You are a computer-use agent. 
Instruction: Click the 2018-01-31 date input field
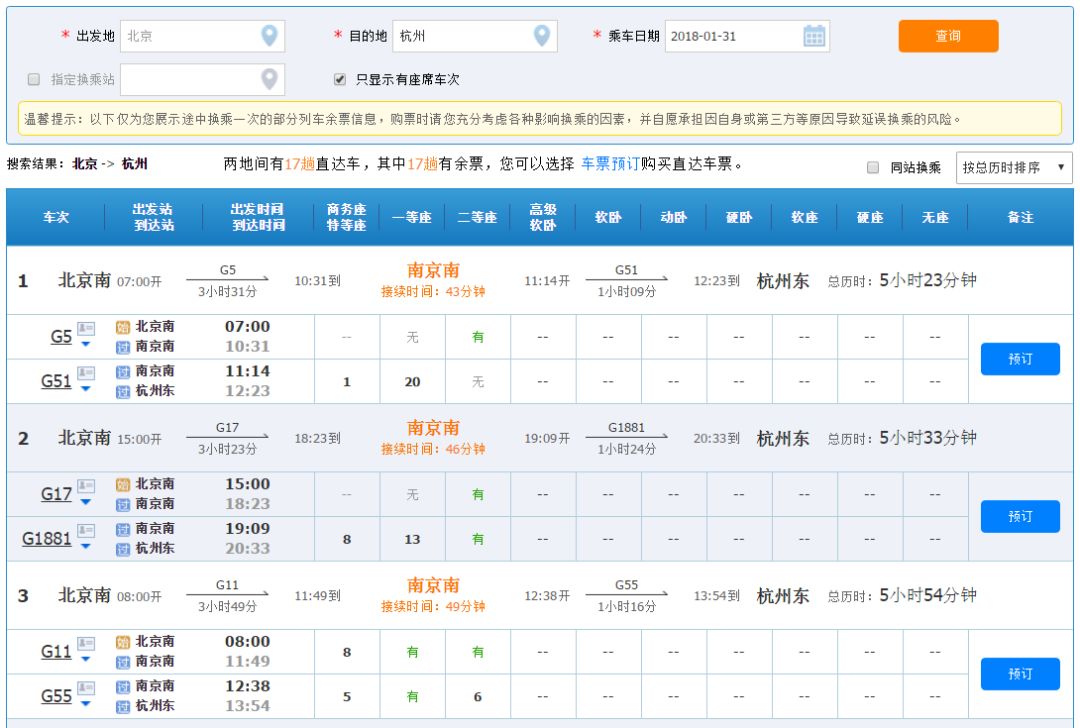pos(730,36)
